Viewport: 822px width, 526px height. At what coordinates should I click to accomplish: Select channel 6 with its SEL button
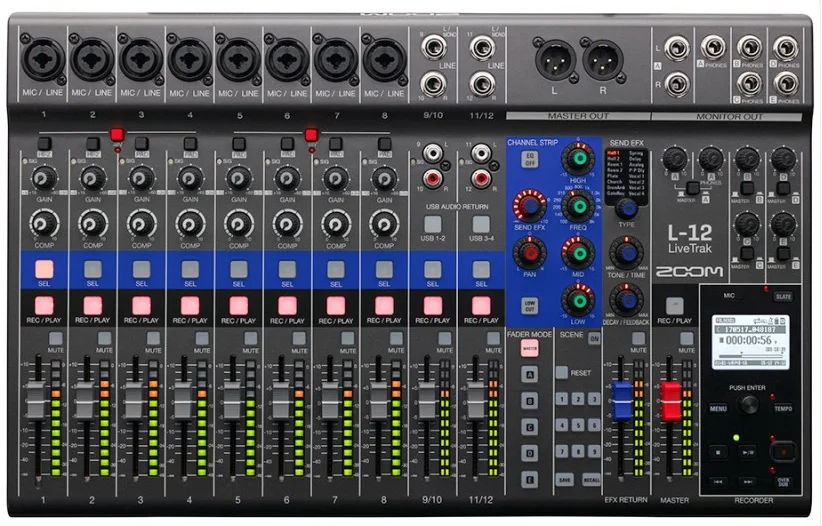(287, 269)
